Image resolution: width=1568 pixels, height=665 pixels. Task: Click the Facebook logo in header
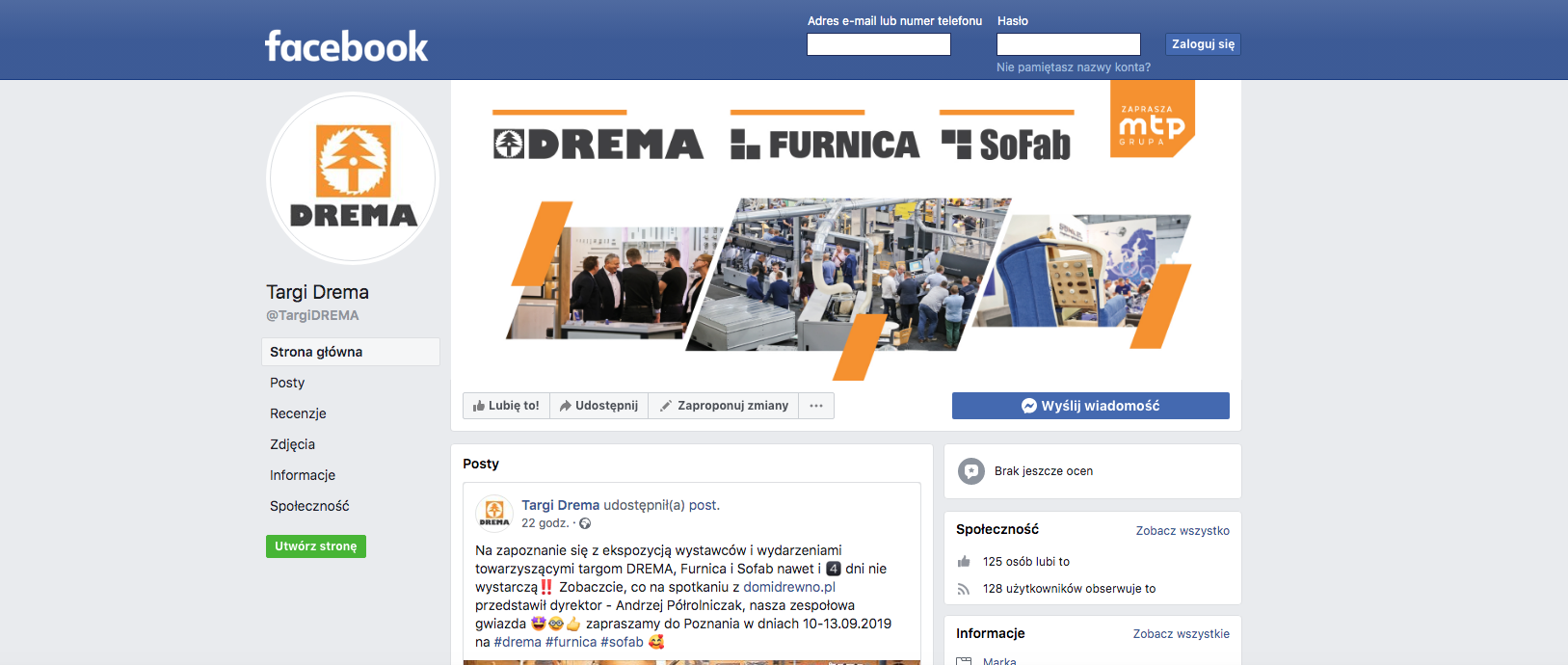point(346,46)
